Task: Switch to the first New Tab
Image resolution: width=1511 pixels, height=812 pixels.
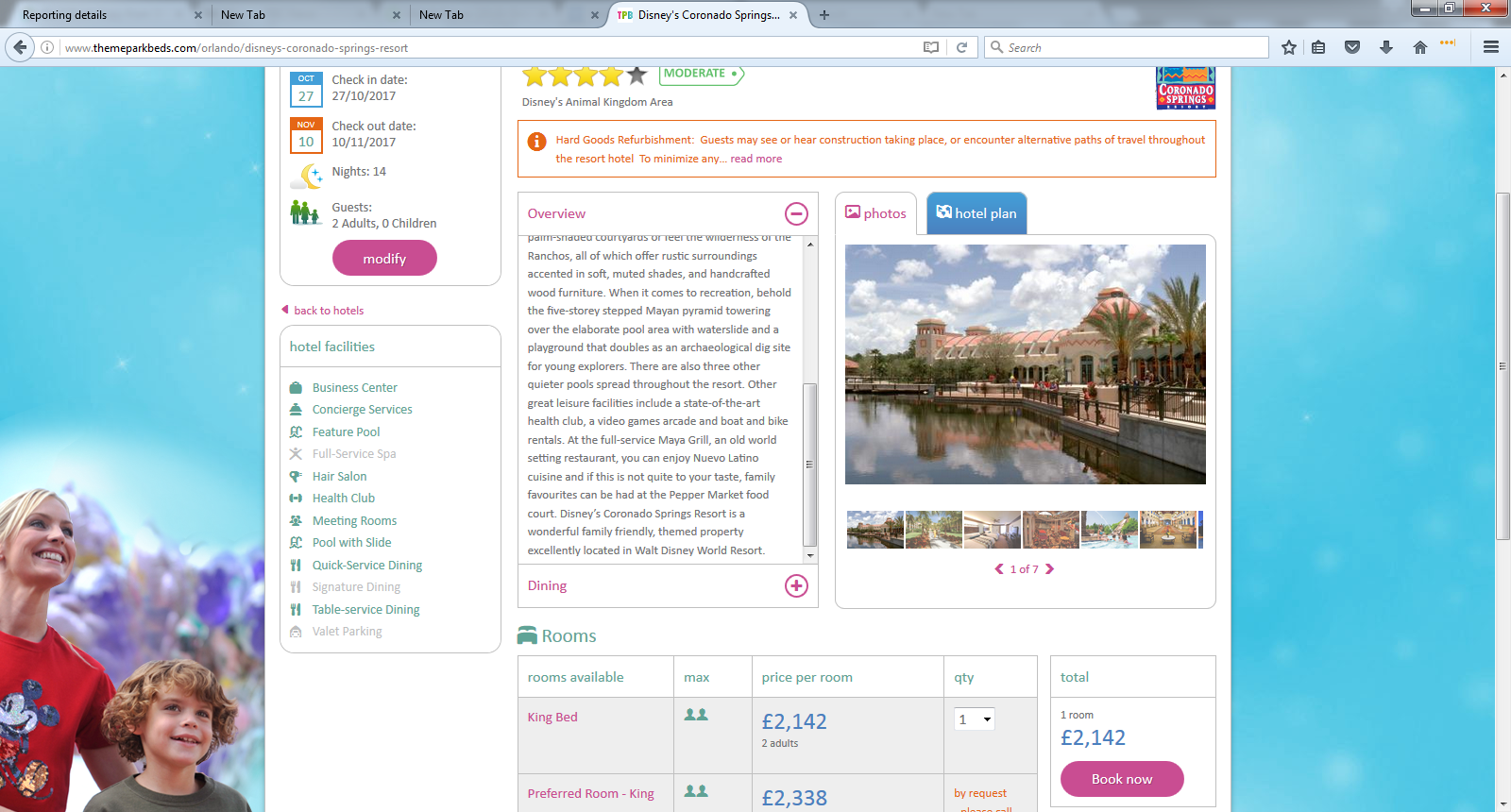Action: [x=310, y=15]
